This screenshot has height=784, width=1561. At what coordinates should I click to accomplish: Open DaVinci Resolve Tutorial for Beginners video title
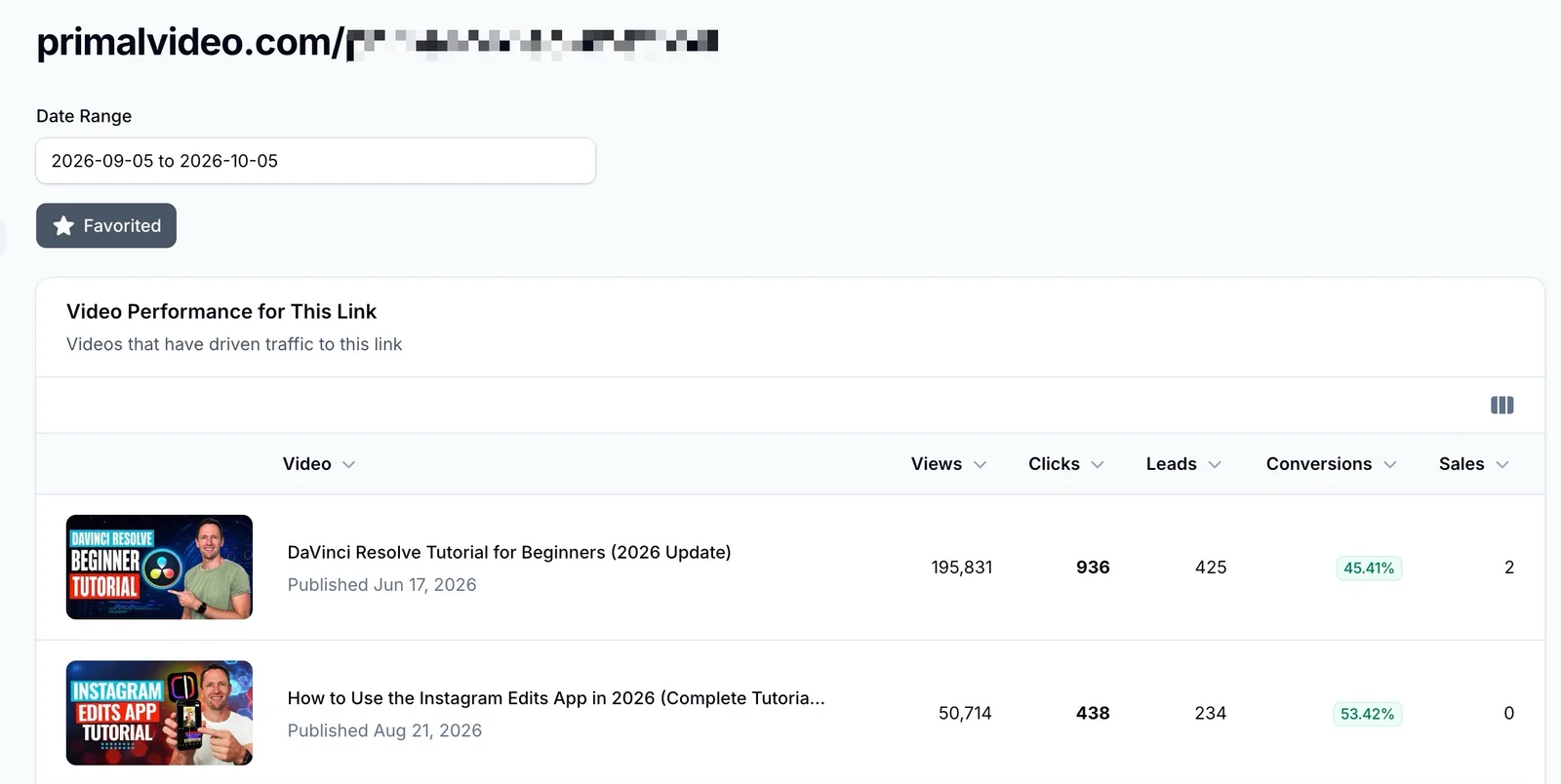tap(509, 552)
